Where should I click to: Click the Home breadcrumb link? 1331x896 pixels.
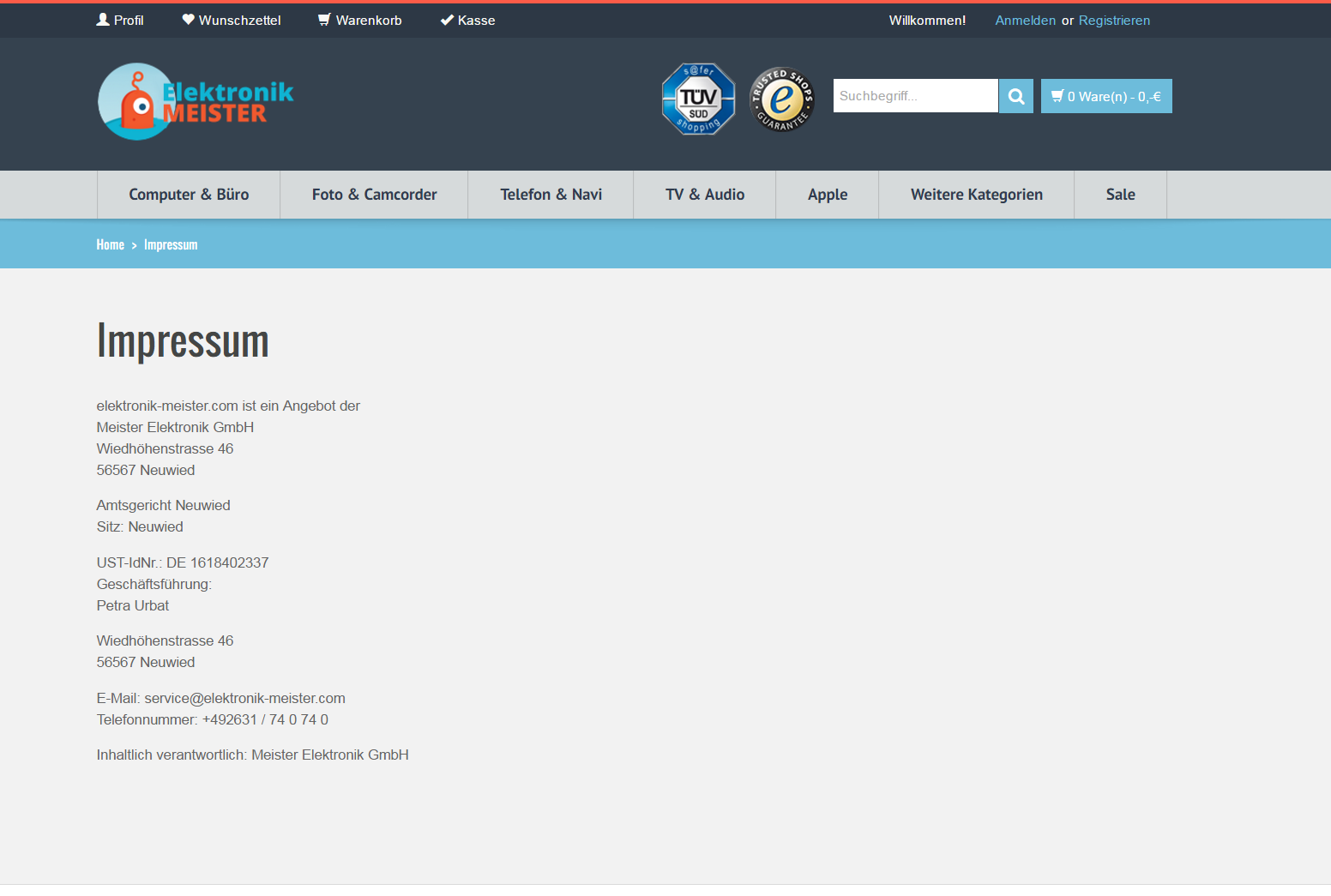pyautogui.click(x=110, y=244)
